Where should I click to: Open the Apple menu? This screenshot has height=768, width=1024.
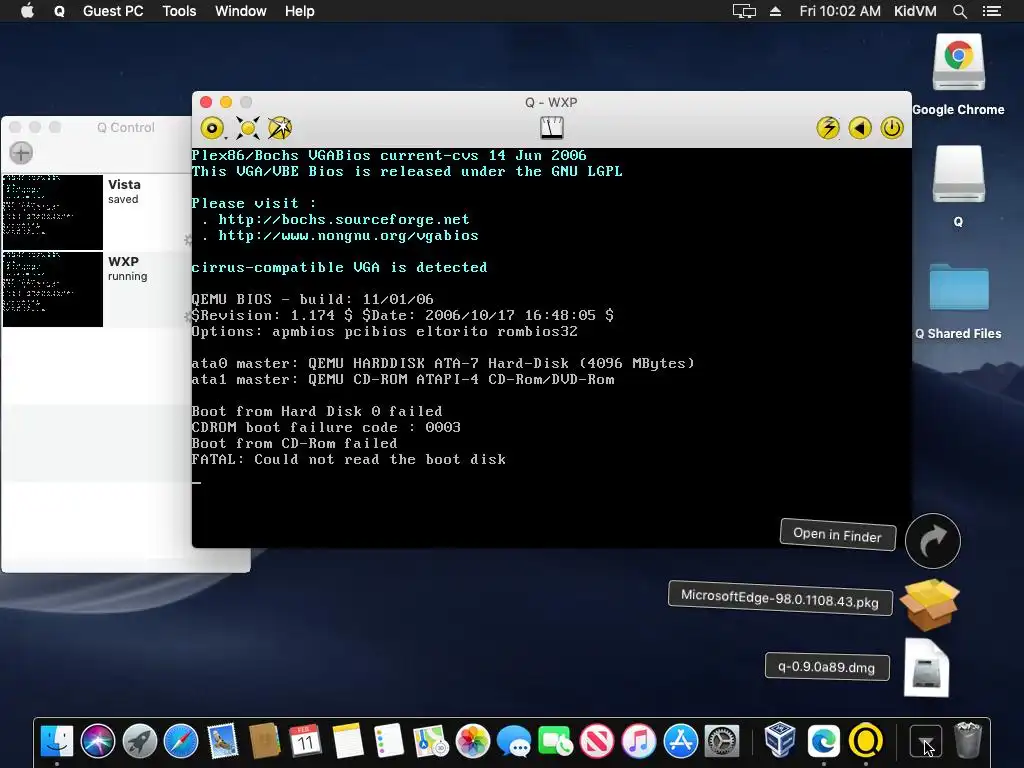pyautogui.click(x=27, y=11)
